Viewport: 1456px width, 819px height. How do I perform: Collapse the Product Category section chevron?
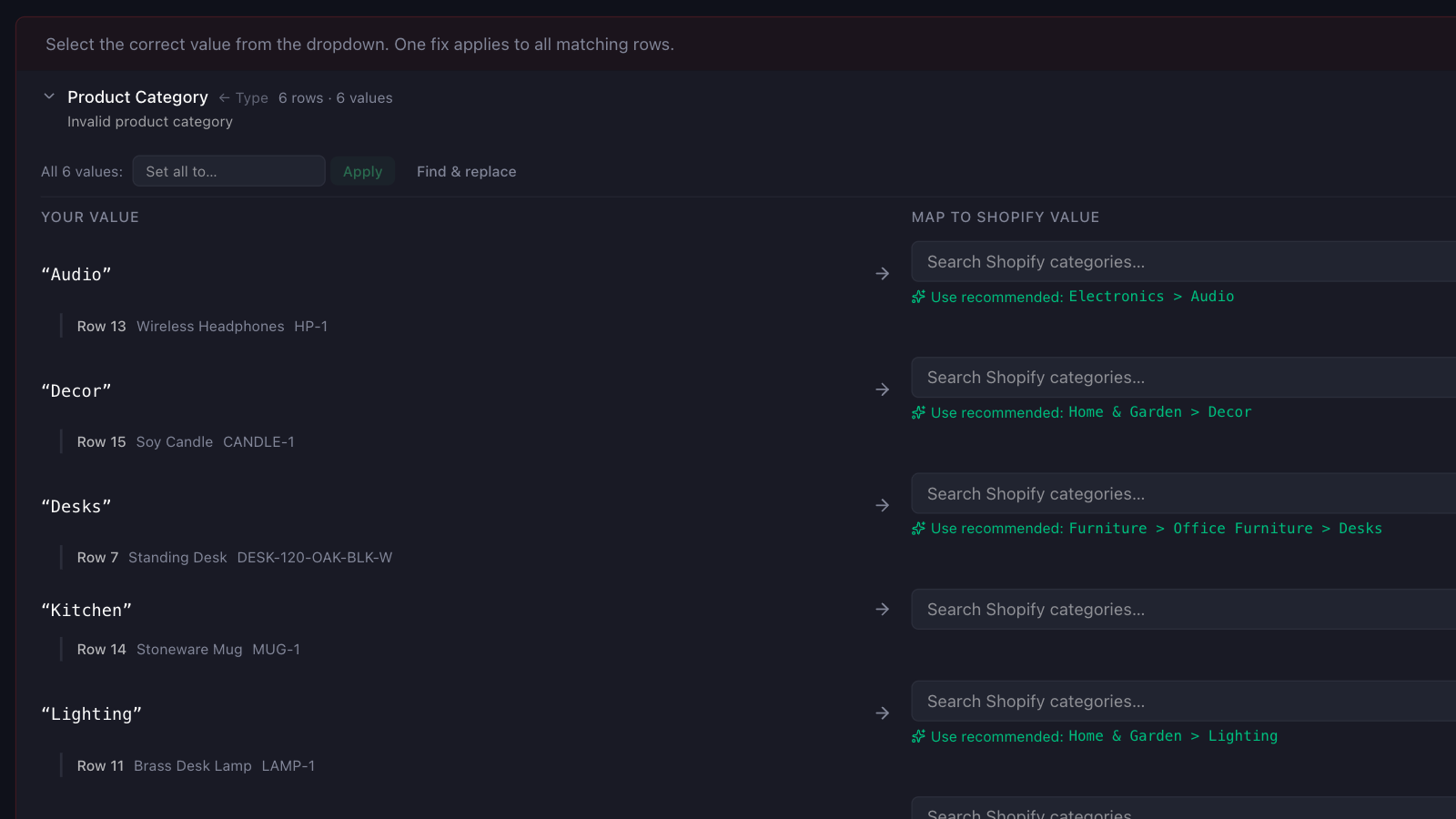pyautogui.click(x=49, y=96)
